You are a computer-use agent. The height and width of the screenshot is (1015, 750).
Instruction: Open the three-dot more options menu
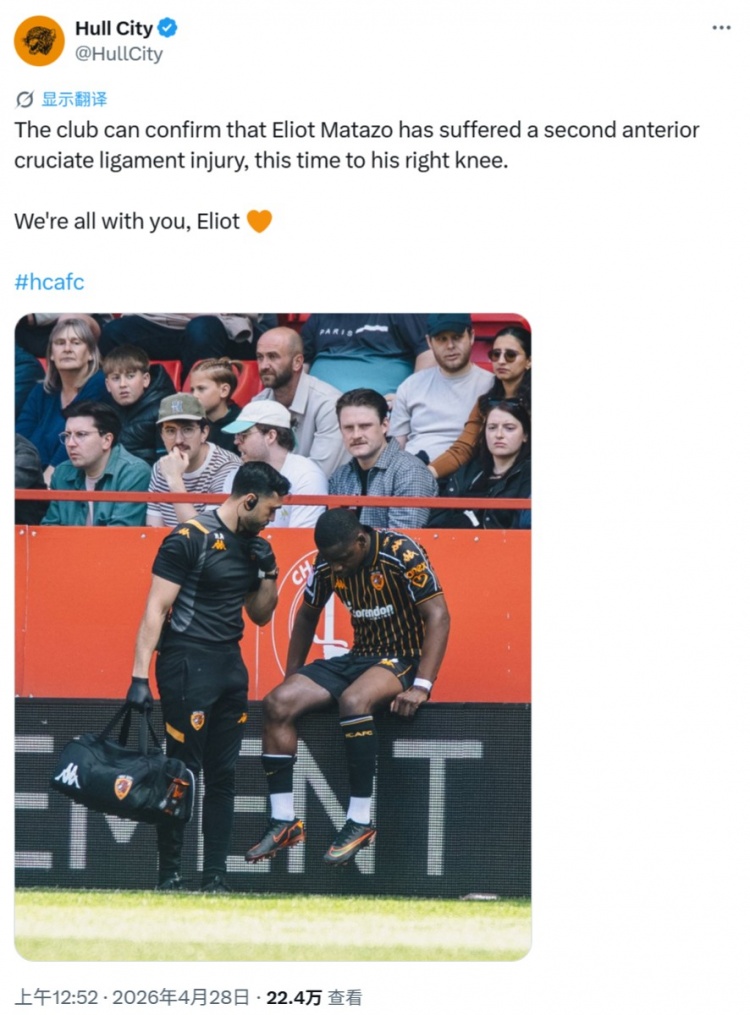pos(721,28)
